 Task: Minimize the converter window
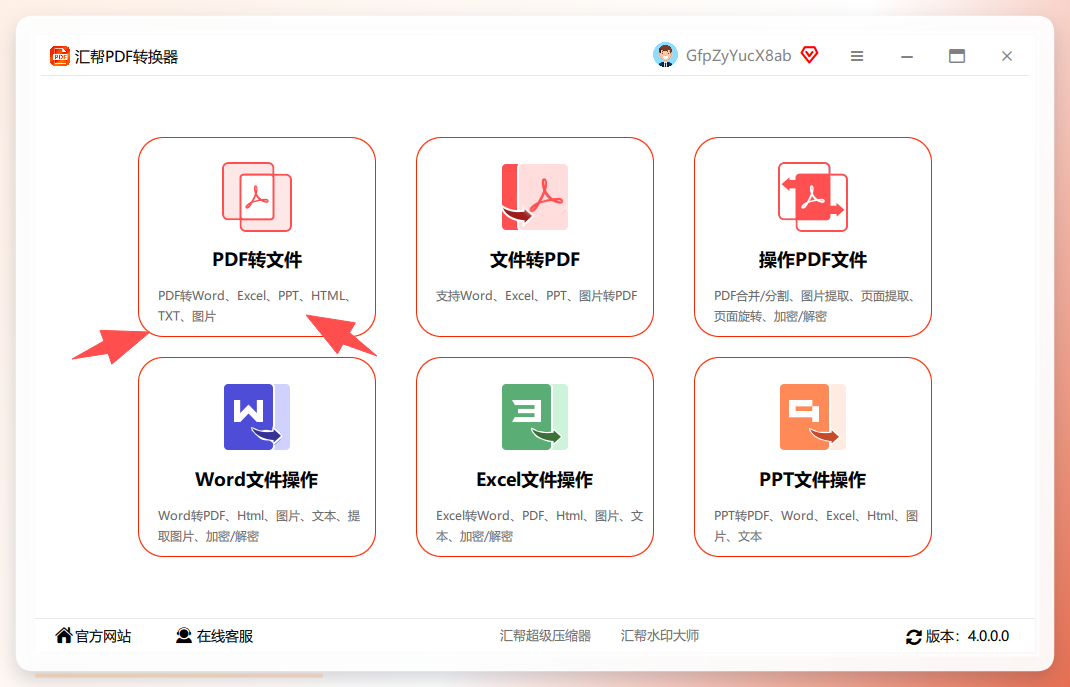907,56
